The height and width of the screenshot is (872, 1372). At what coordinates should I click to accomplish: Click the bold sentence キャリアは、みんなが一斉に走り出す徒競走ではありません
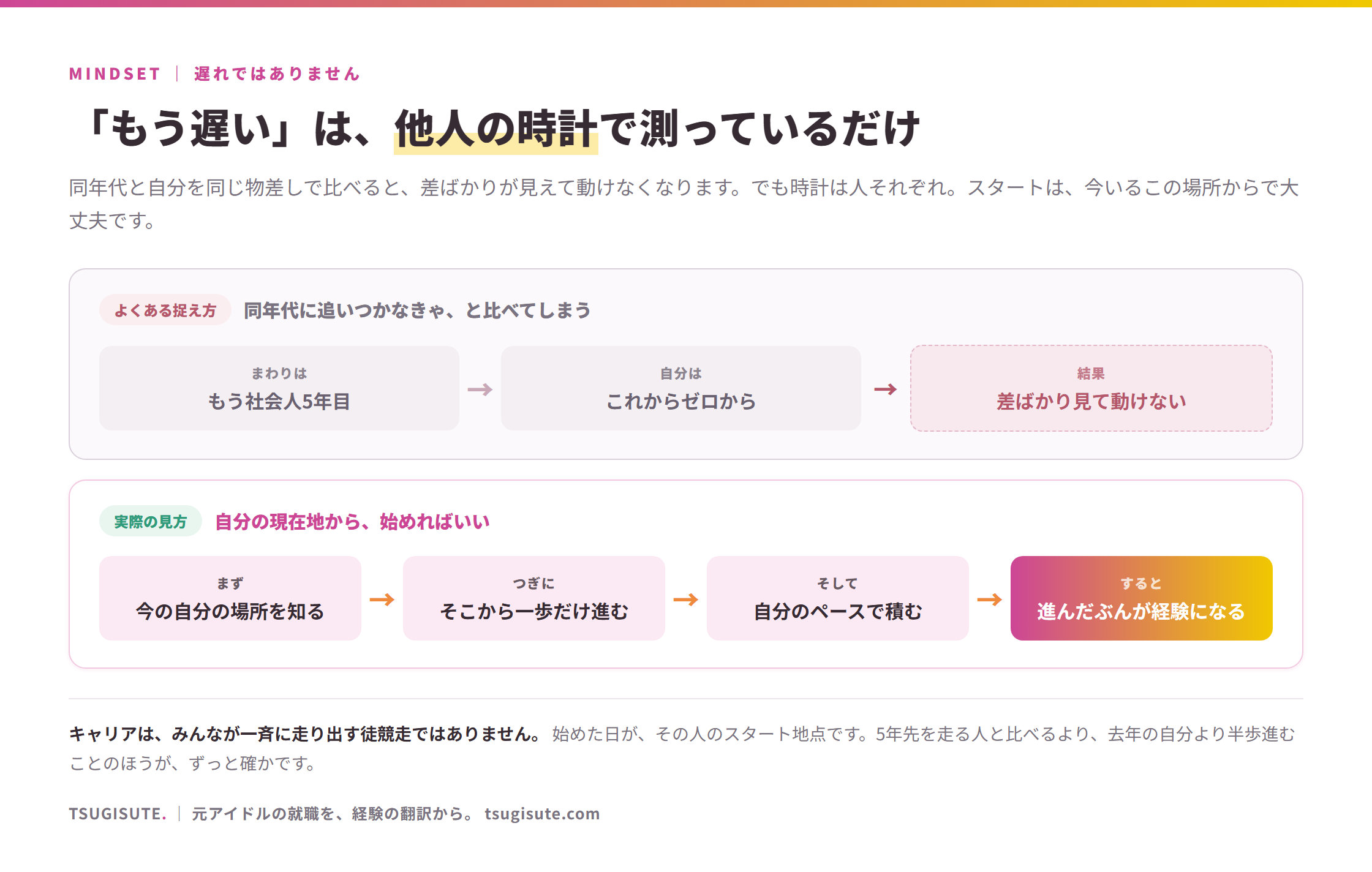304,734
